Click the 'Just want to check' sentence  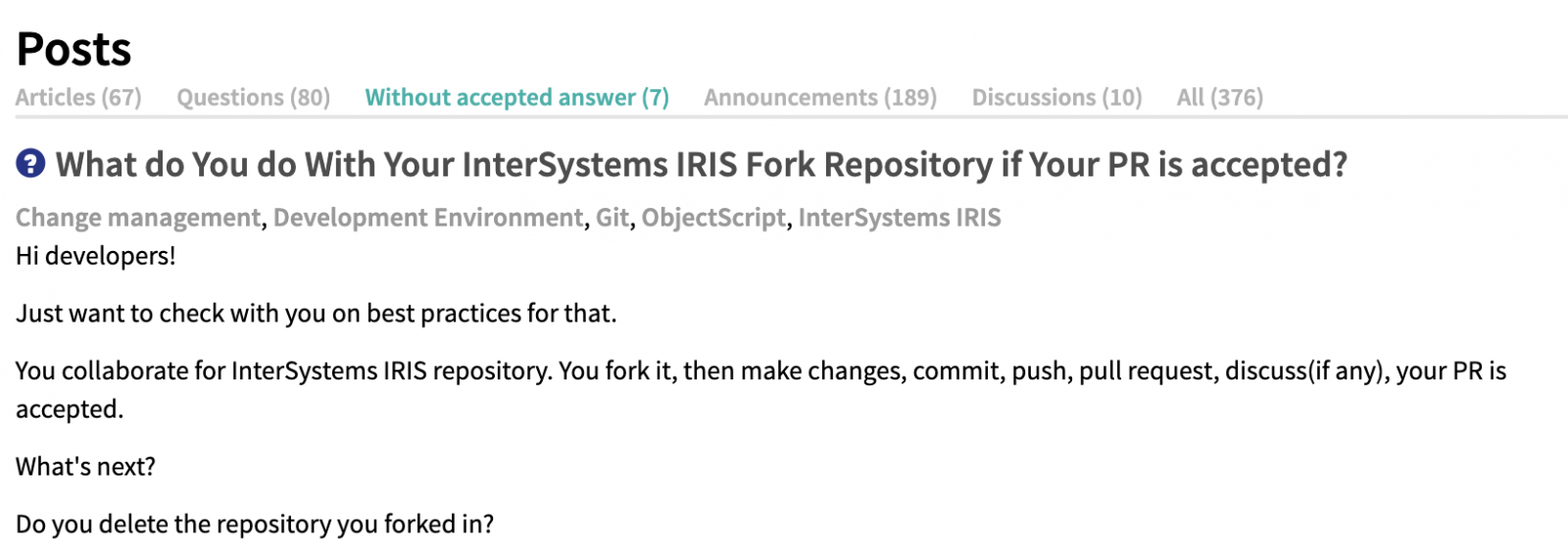click(316, 314)
